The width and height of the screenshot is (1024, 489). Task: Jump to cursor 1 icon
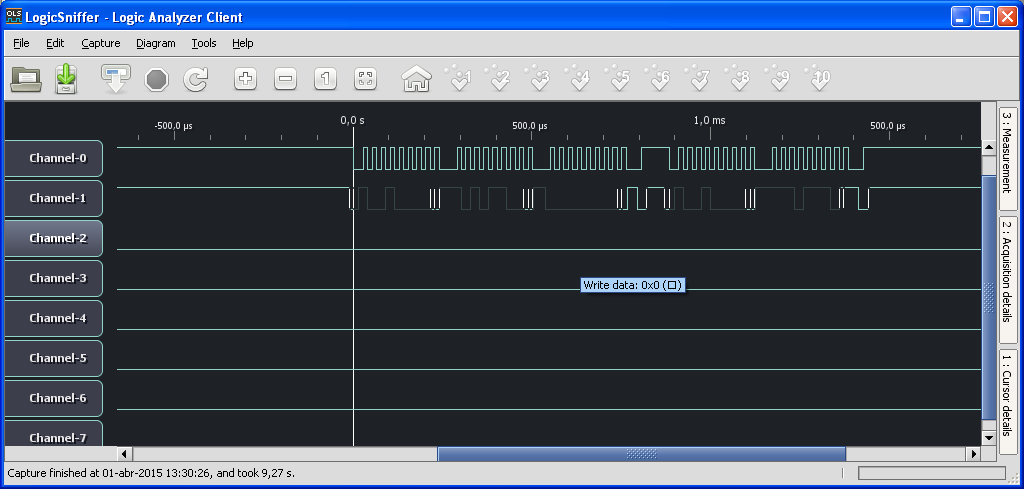pos(458,78)
